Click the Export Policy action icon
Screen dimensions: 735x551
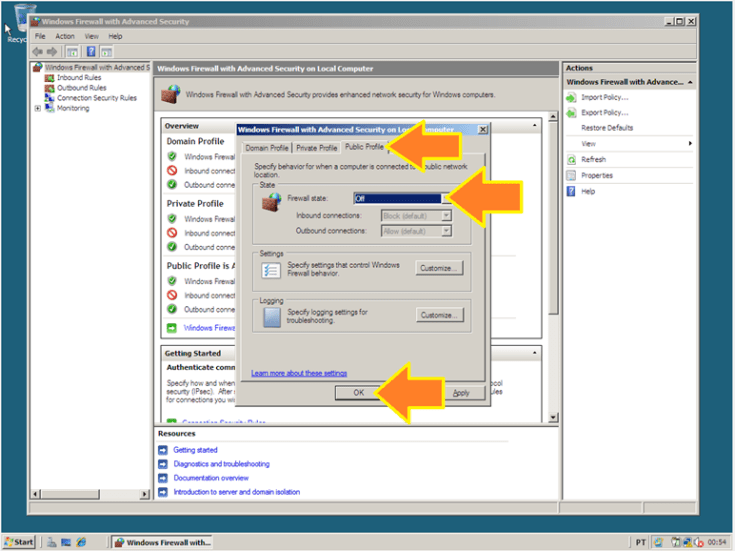[571, 112]
